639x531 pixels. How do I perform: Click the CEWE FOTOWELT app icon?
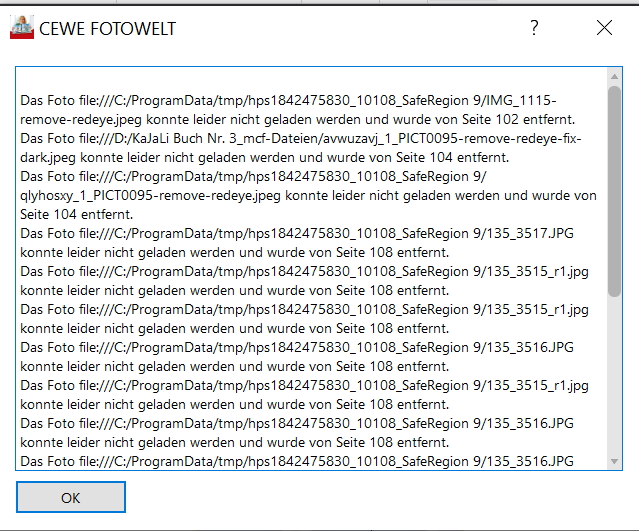point(22,28)
